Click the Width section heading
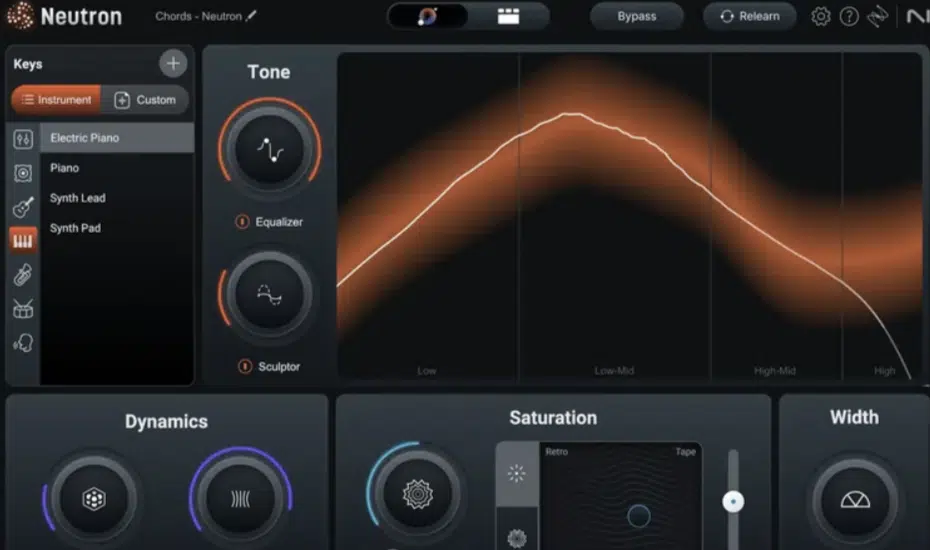The height and width of the screenshot is (550, 930). pyautogui.click(x=854, y=417)
